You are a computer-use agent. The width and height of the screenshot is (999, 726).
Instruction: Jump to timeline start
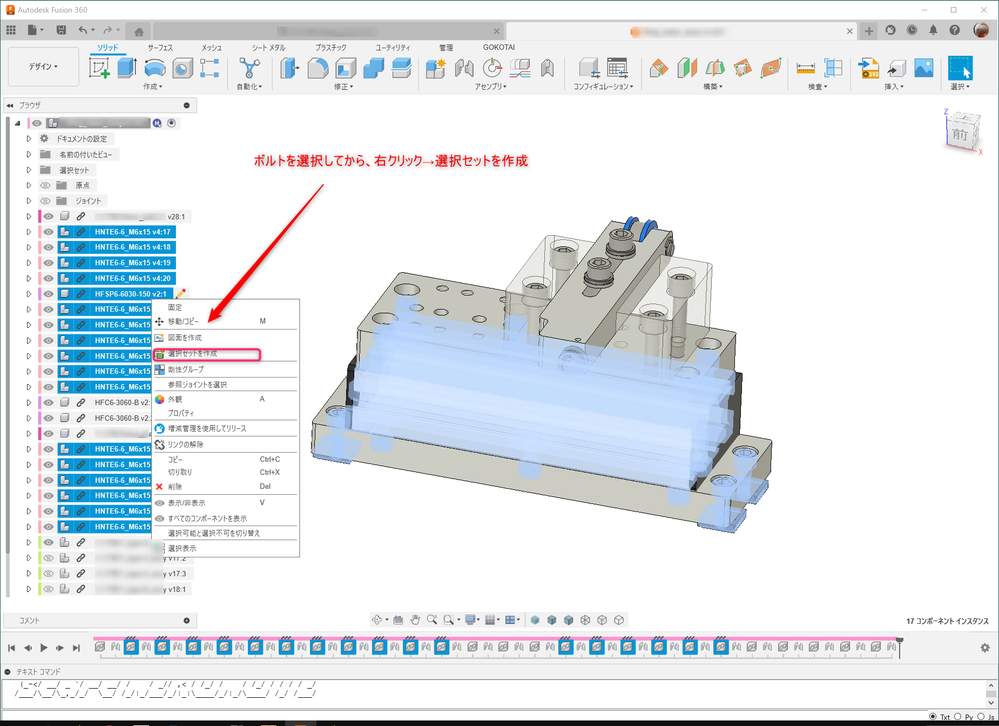pos(11,648)
